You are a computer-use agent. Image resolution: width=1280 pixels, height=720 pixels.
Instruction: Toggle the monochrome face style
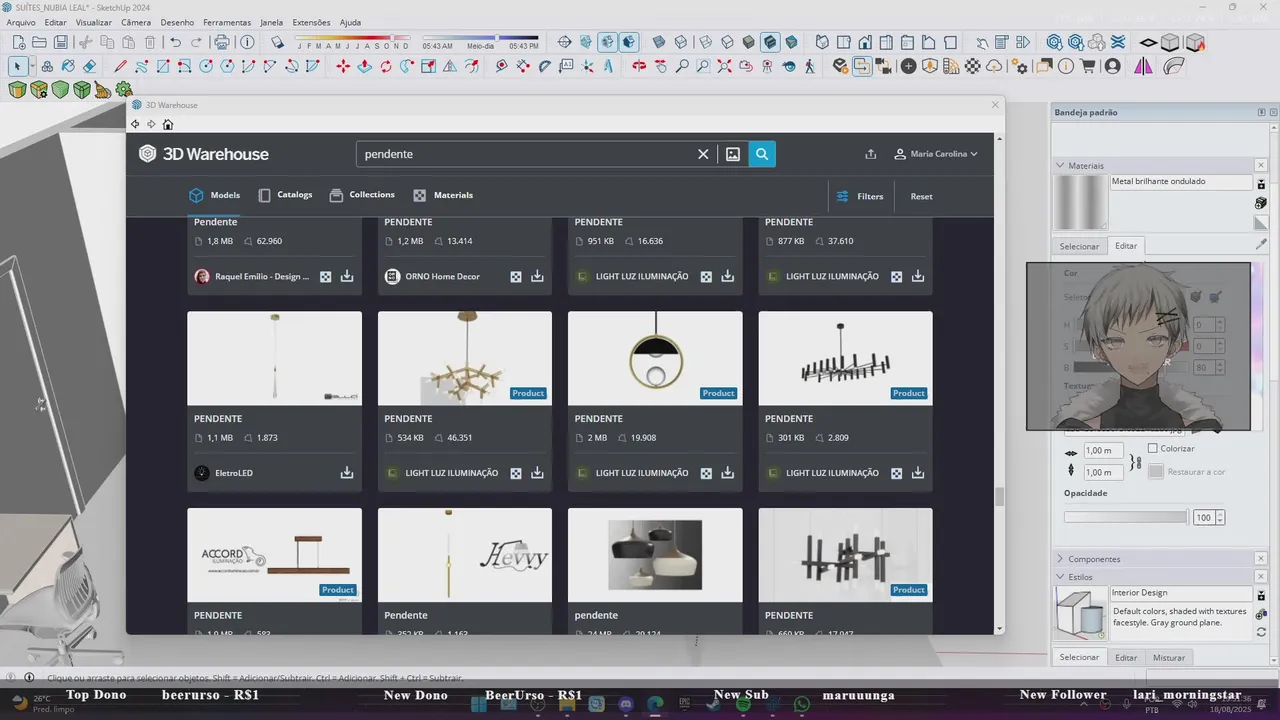791,42
